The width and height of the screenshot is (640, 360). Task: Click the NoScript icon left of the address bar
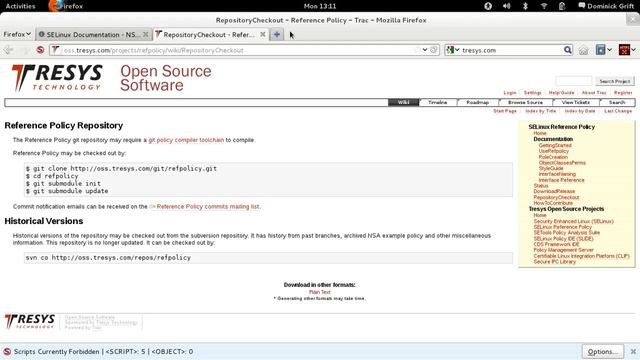(x=40, y=50)
